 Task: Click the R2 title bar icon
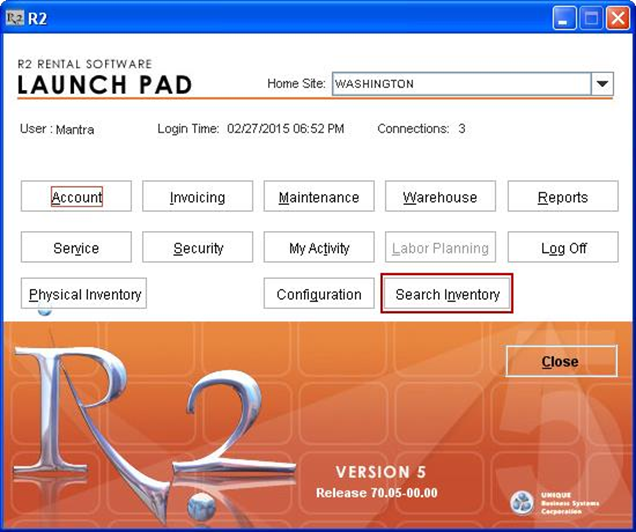[15, 18]
